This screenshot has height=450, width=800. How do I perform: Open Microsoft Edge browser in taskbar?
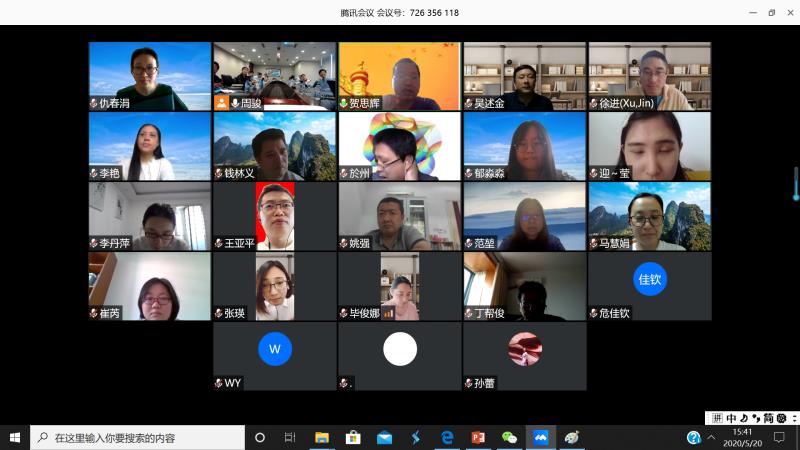[x=447, y=438]
